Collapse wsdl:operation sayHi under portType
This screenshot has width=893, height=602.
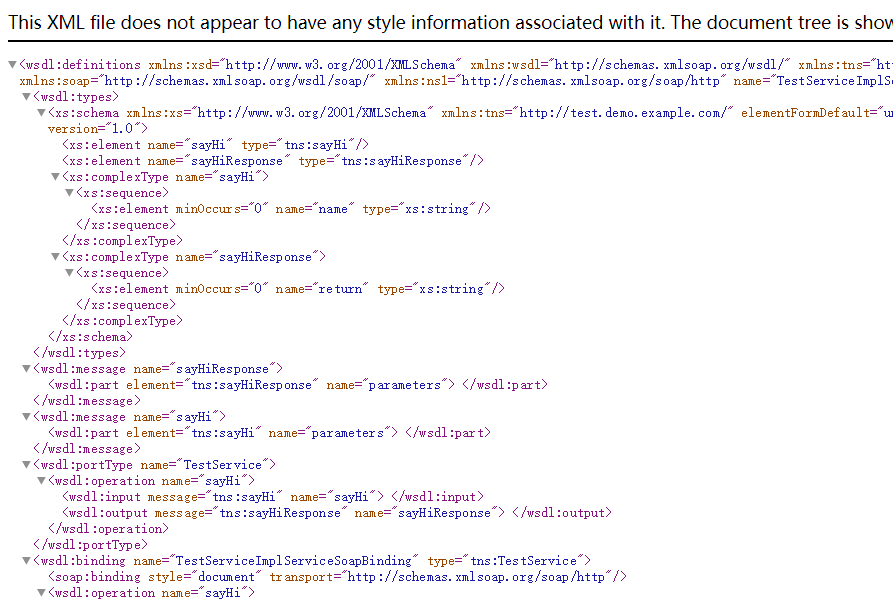(41, 481)
